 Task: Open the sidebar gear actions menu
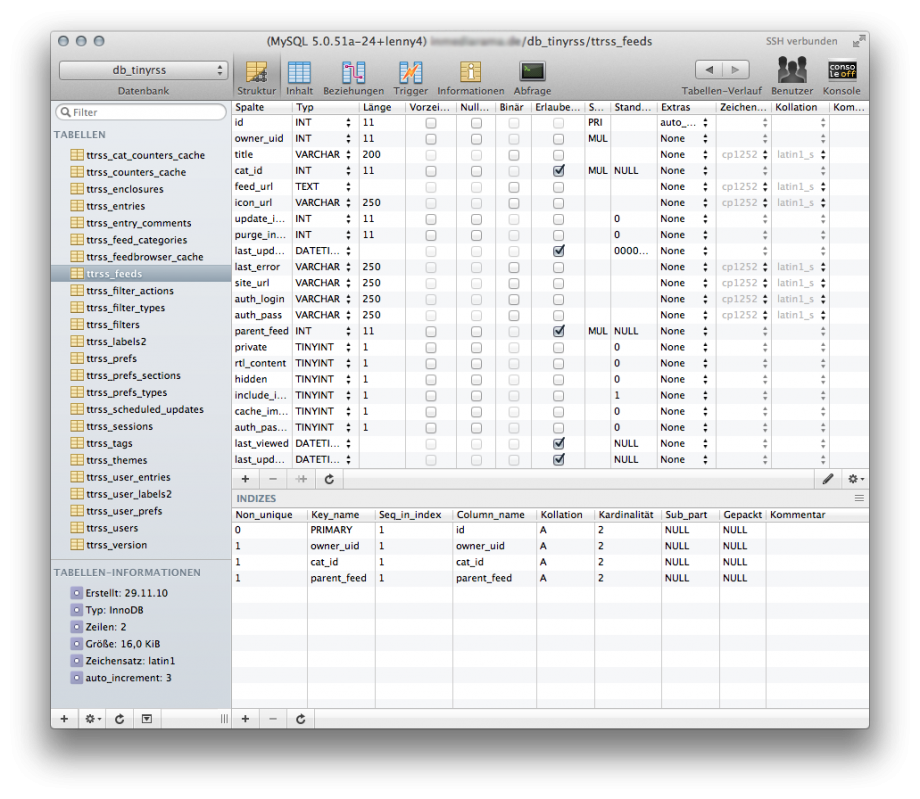93,719
